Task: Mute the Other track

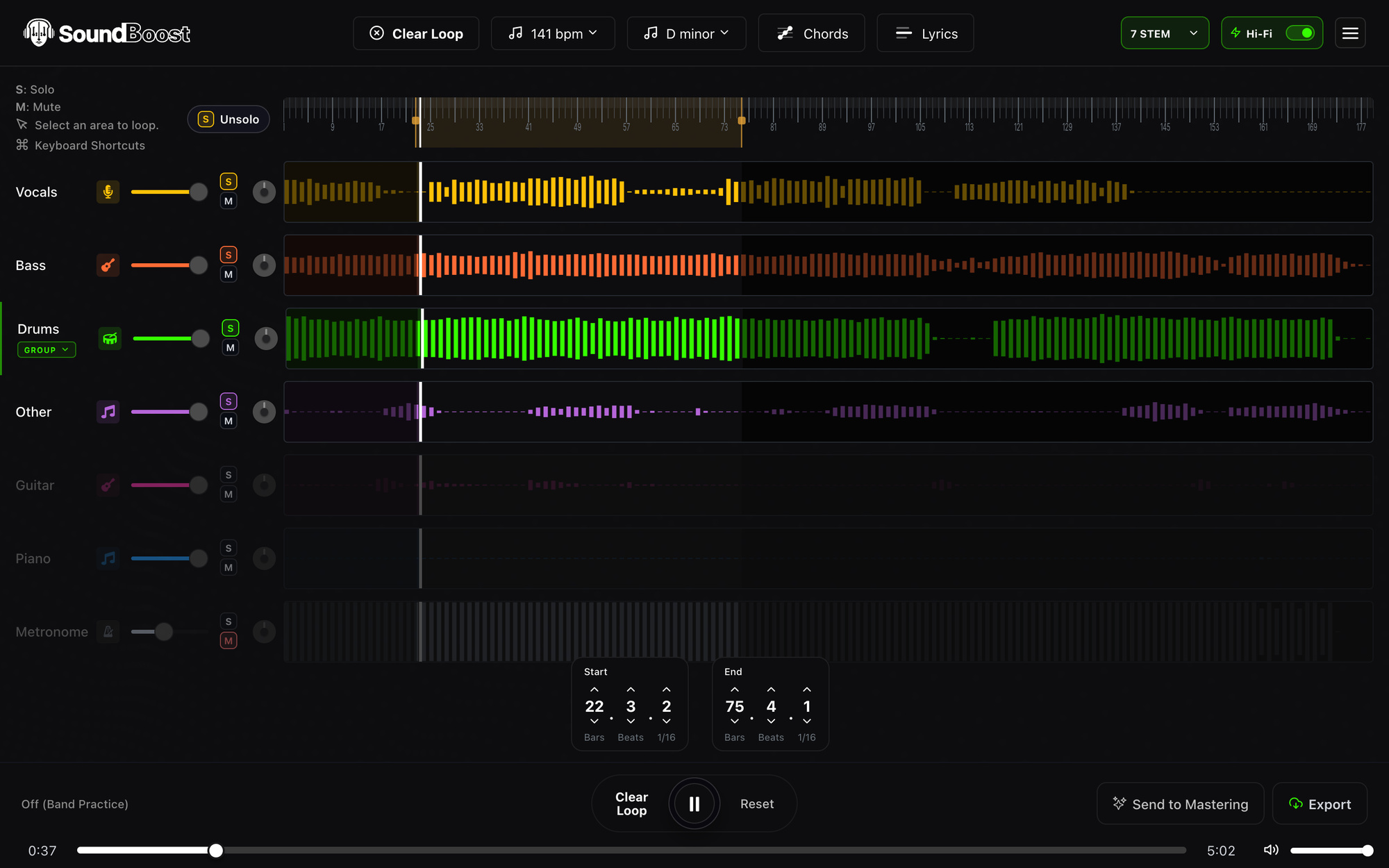Action: (228, 422)
